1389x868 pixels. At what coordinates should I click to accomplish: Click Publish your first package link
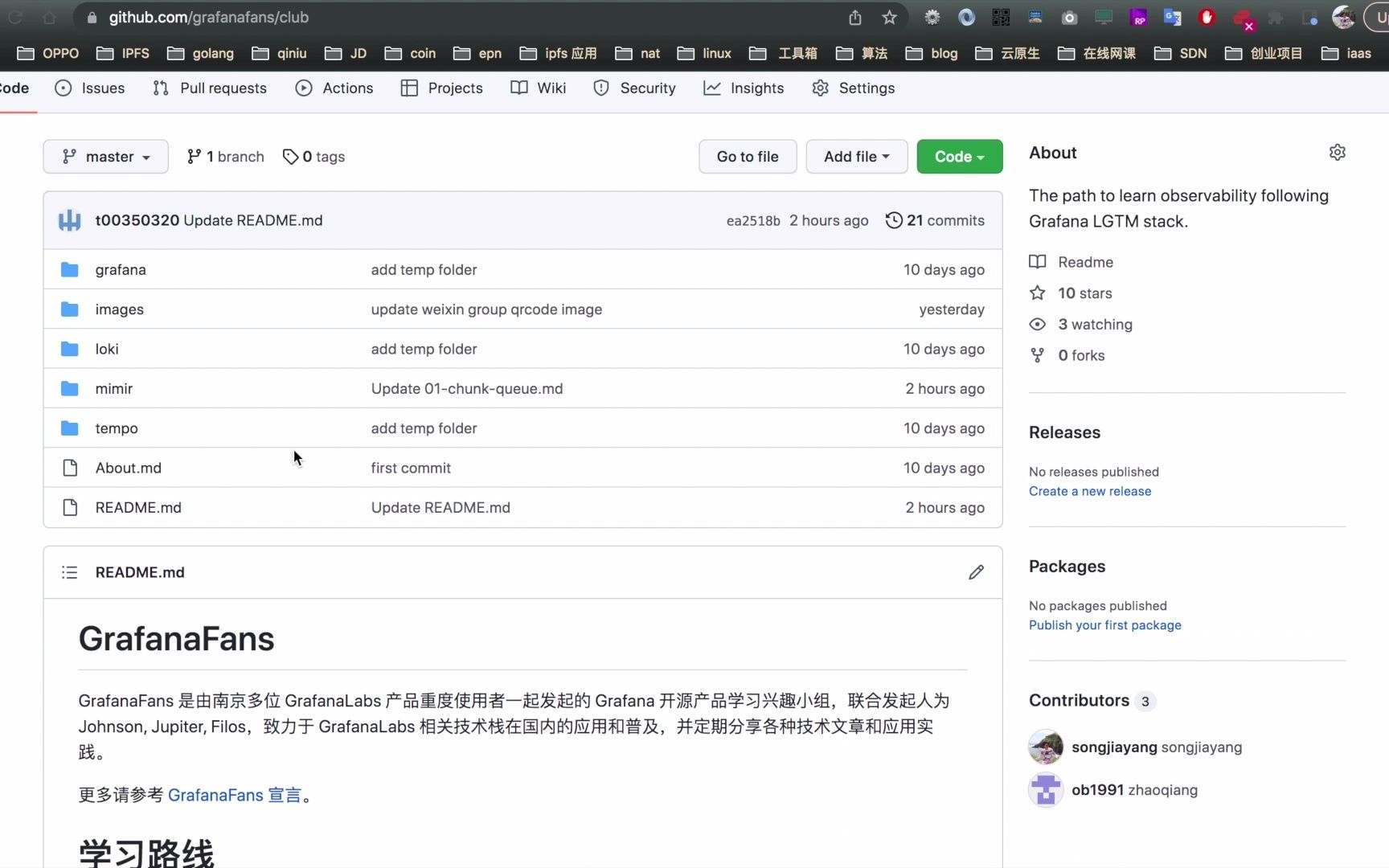pyautogui.click(x=1105, y=625)
